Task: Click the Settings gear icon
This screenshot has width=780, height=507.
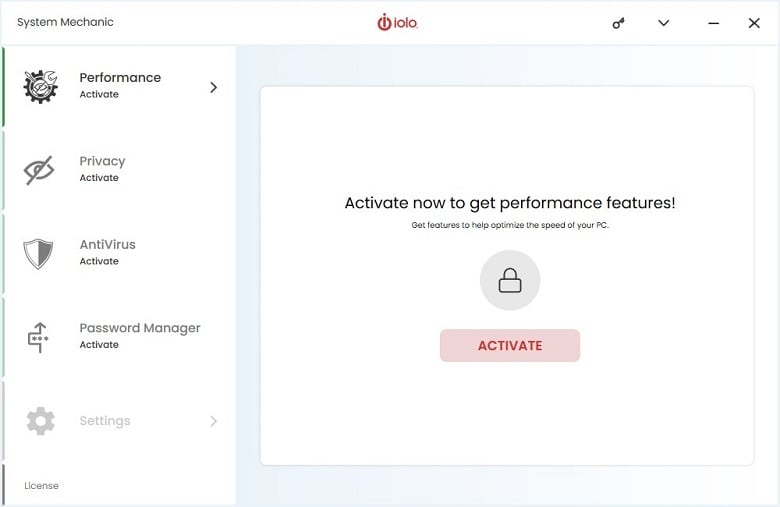Action: 40,421
